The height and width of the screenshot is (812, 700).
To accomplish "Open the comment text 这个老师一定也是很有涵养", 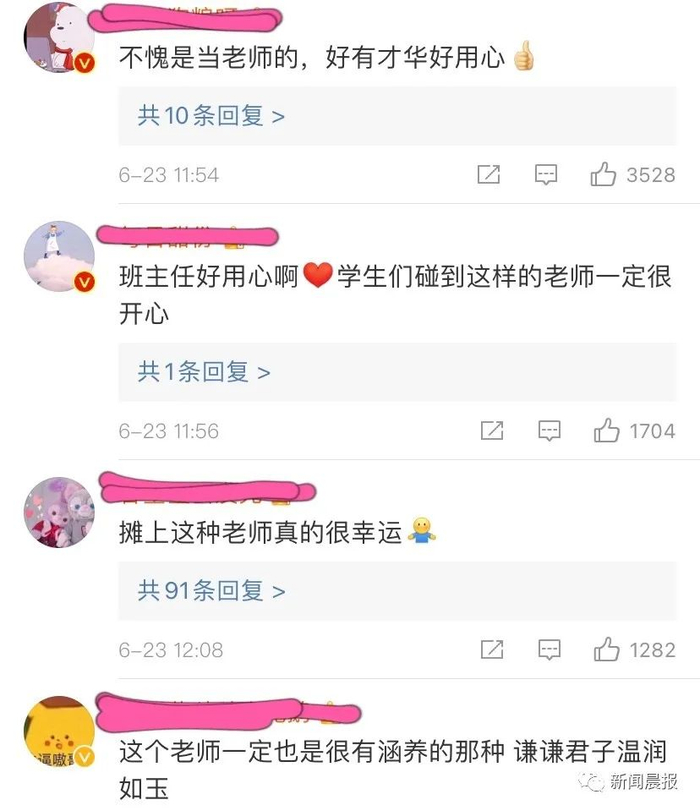I will [x=393, y=770].
